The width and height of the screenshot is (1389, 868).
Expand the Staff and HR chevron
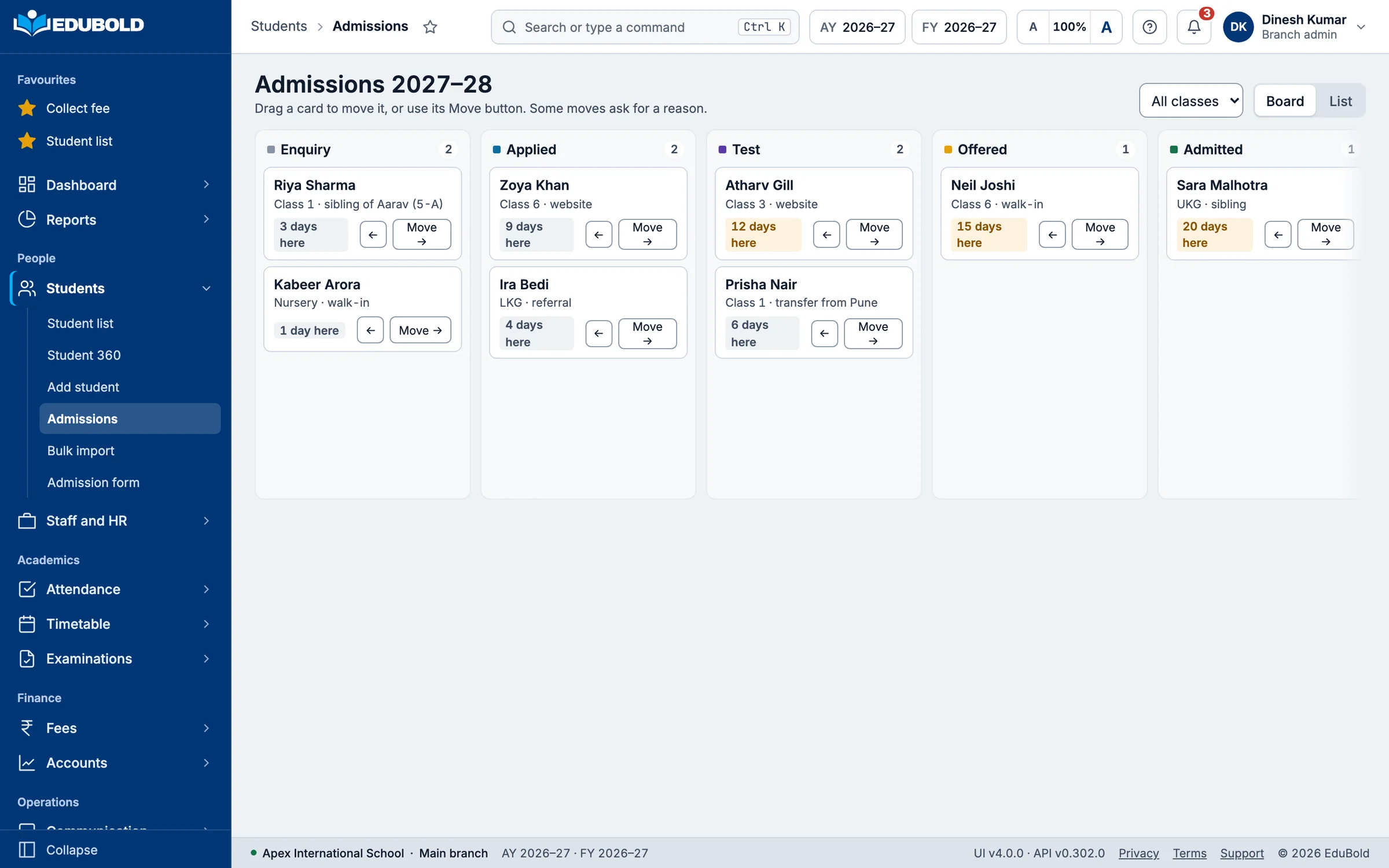(206, 521)
